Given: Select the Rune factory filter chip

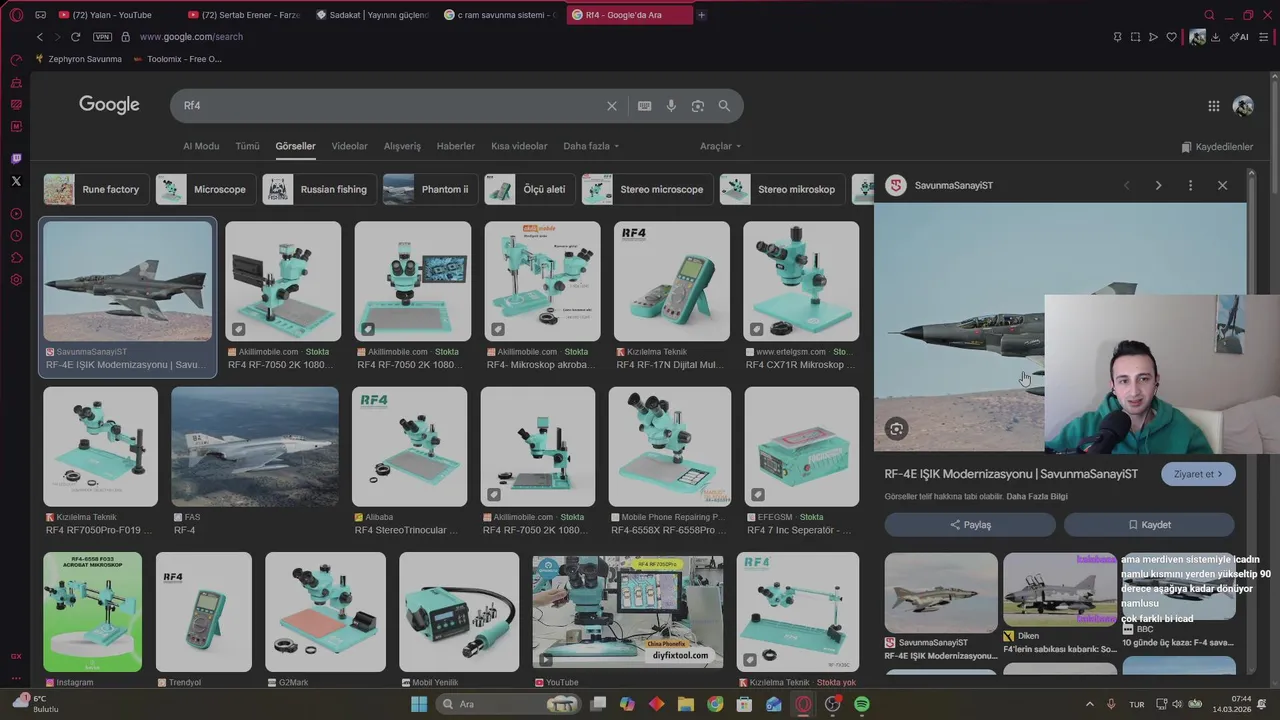Looking at the screenshot, I should pos(96,189).
